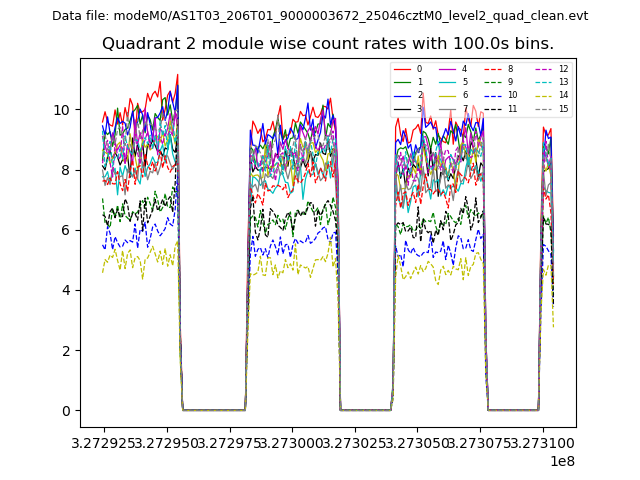This screenshot has width=640, height=480.
Task: Select the magenta solid legend line for module 4
Action: (x=447, y=69)
